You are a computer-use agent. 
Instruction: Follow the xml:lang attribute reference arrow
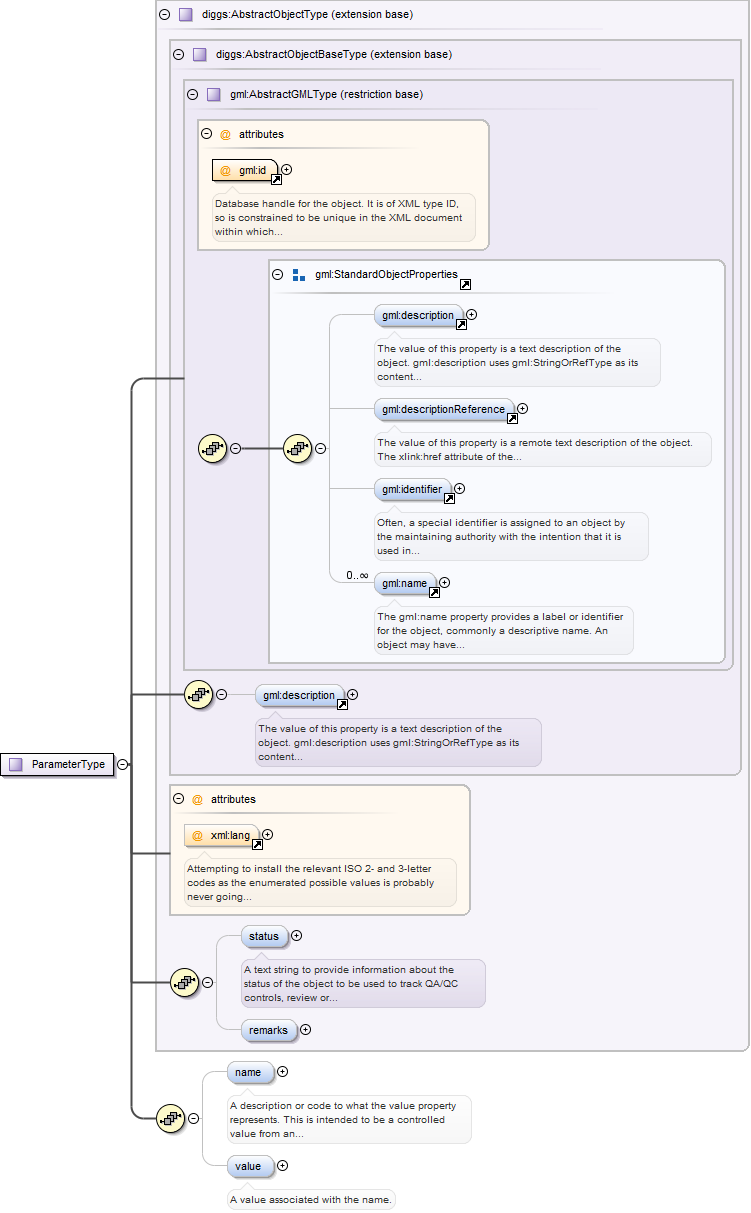[x=257, y=844]
